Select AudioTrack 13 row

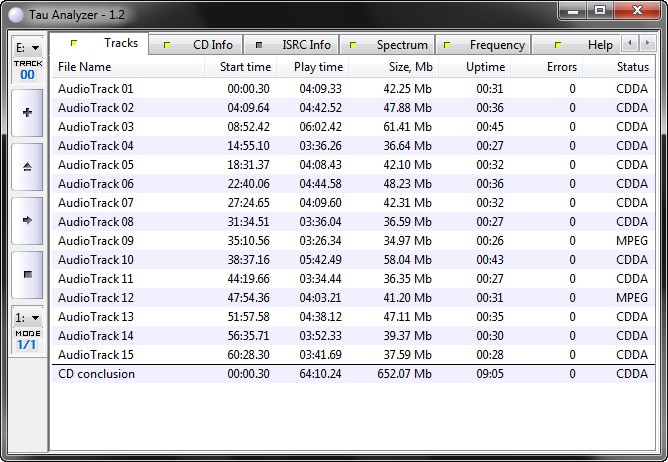point(353,317)
